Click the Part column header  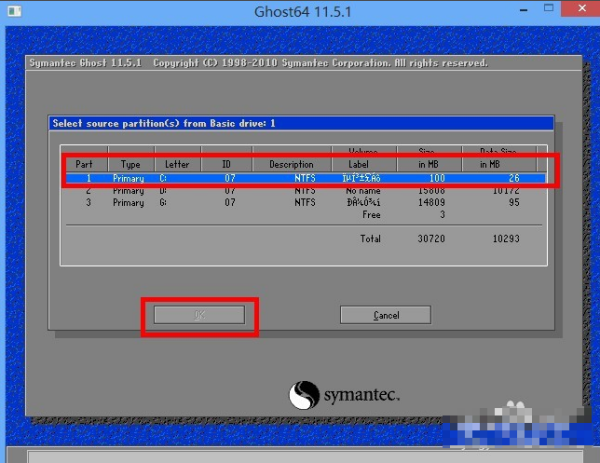click(x=84, y=164)
